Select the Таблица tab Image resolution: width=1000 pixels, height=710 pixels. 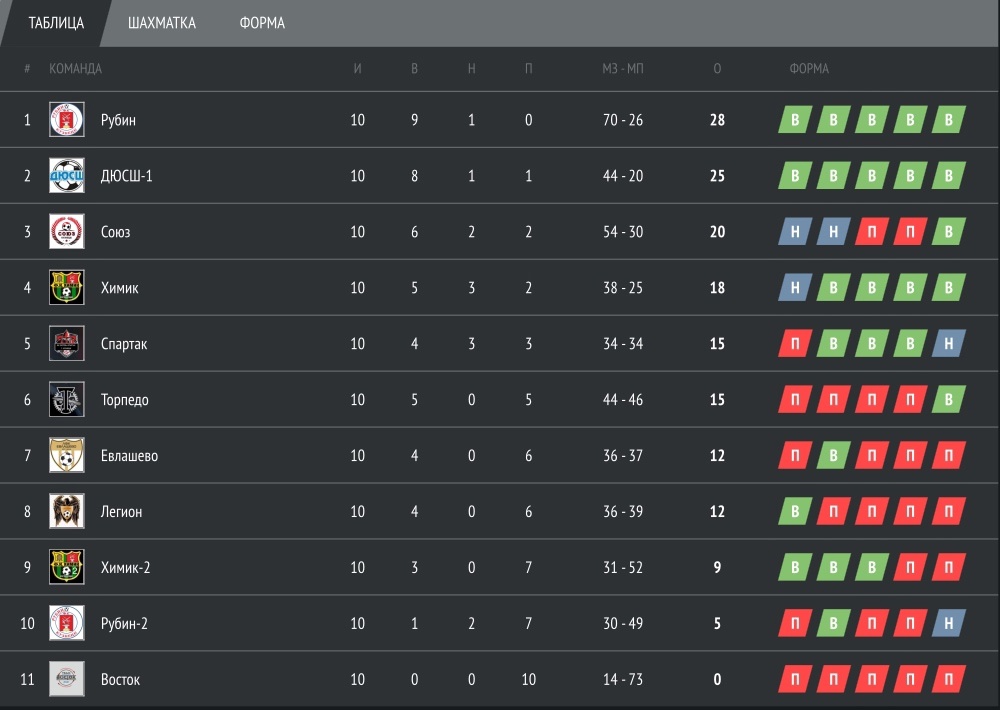click(x=56, y=23)
